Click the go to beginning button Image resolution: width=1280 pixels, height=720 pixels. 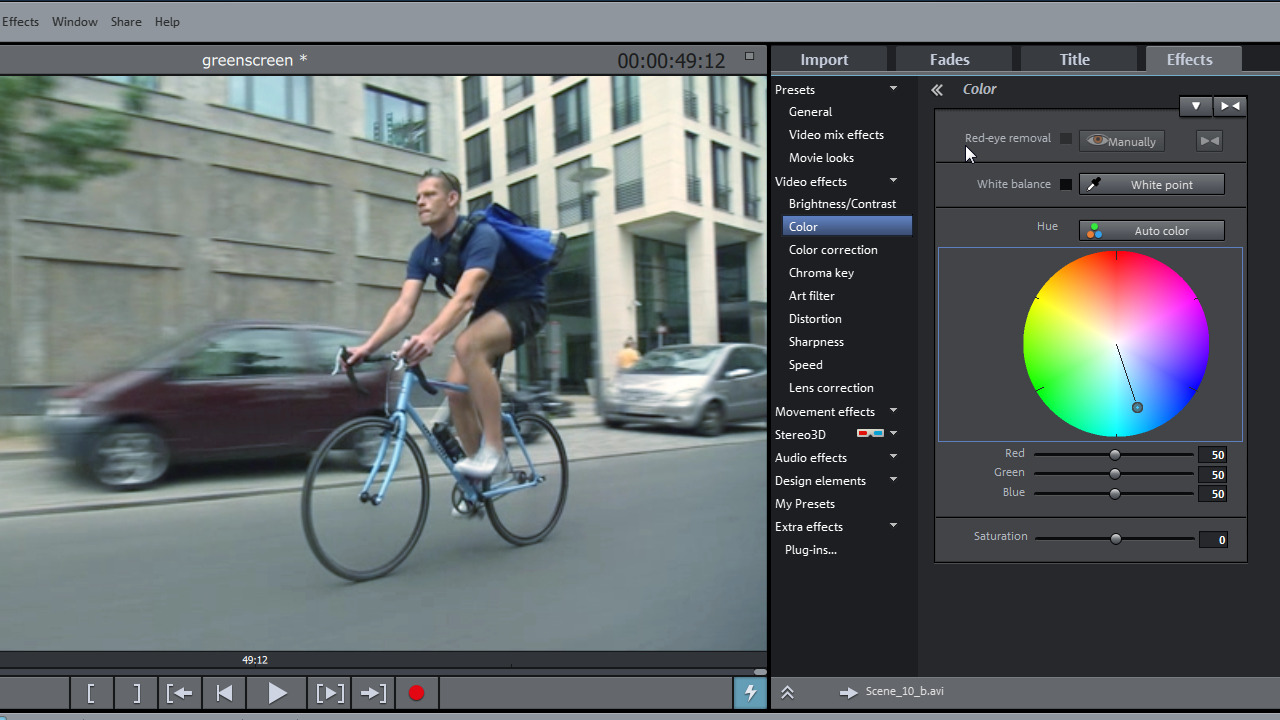point(225,693)
